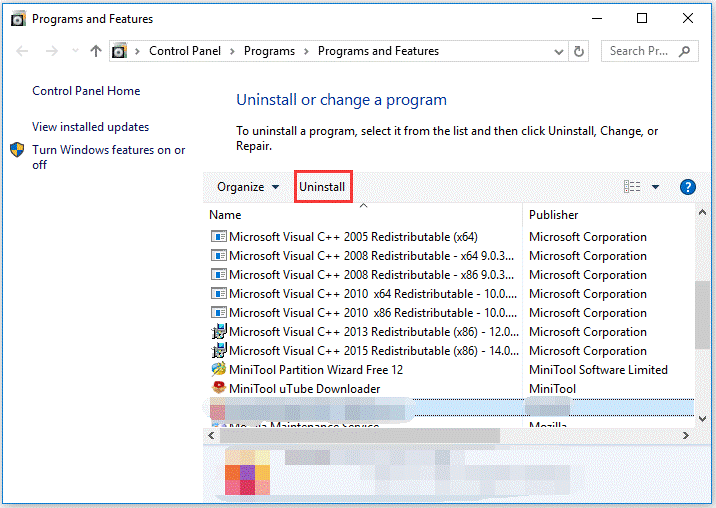Screen dimensions: 716x508
Task: Expand the chevron after Control Panel breadcrumb
Action: [x=232, y=51]
